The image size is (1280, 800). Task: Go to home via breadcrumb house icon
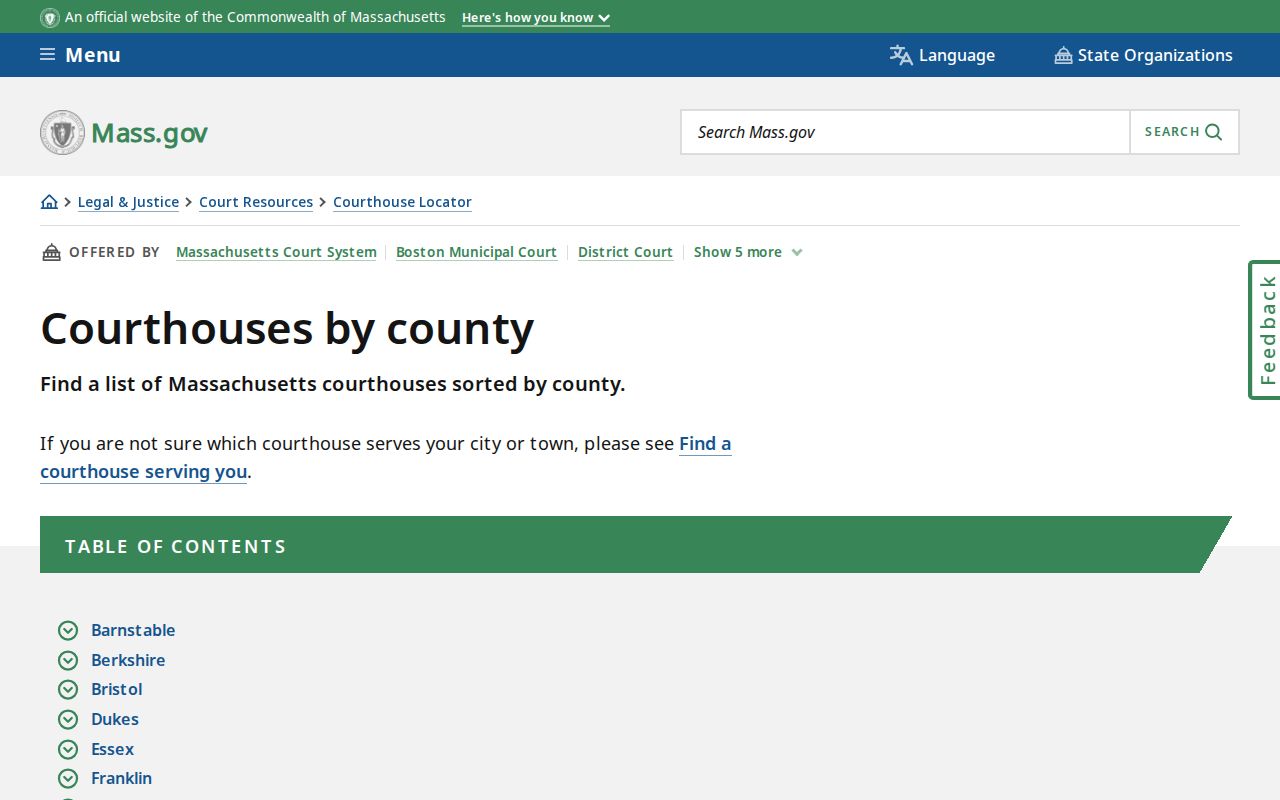coord(49,202)
